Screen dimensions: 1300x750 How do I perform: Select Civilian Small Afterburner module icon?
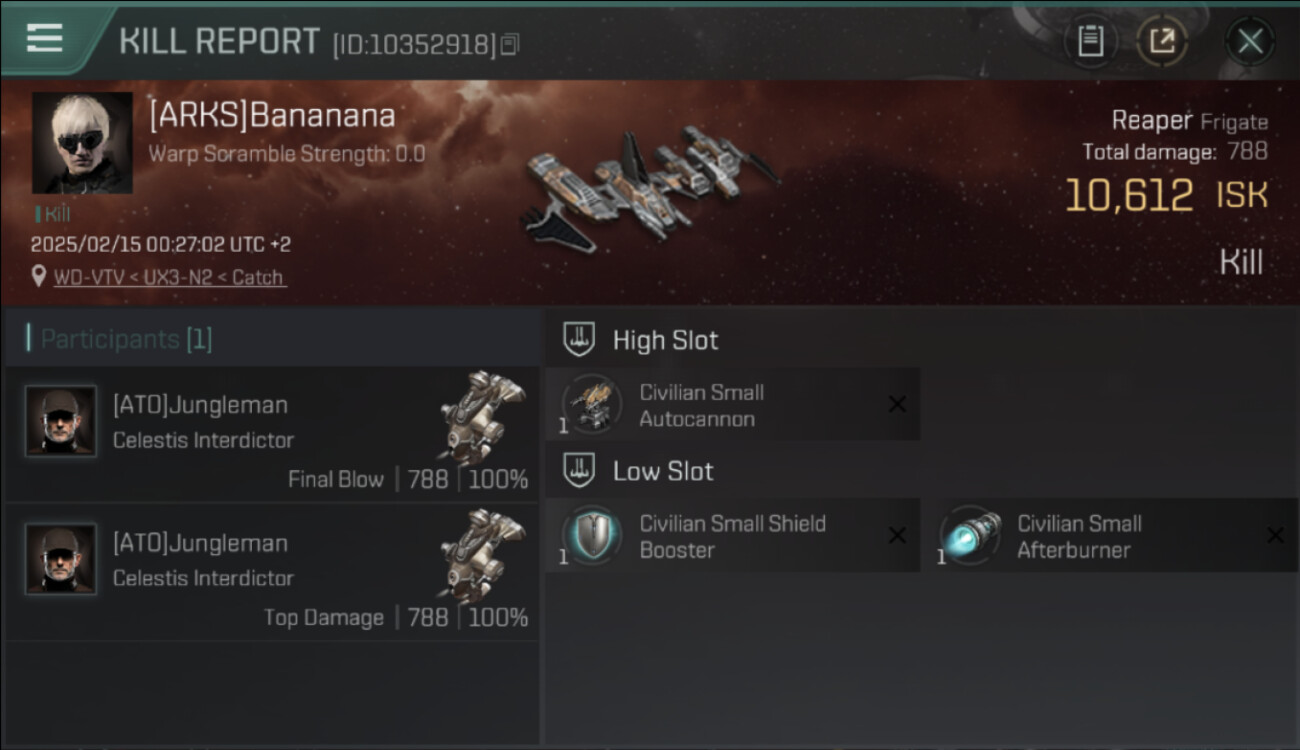pos(969,536)
